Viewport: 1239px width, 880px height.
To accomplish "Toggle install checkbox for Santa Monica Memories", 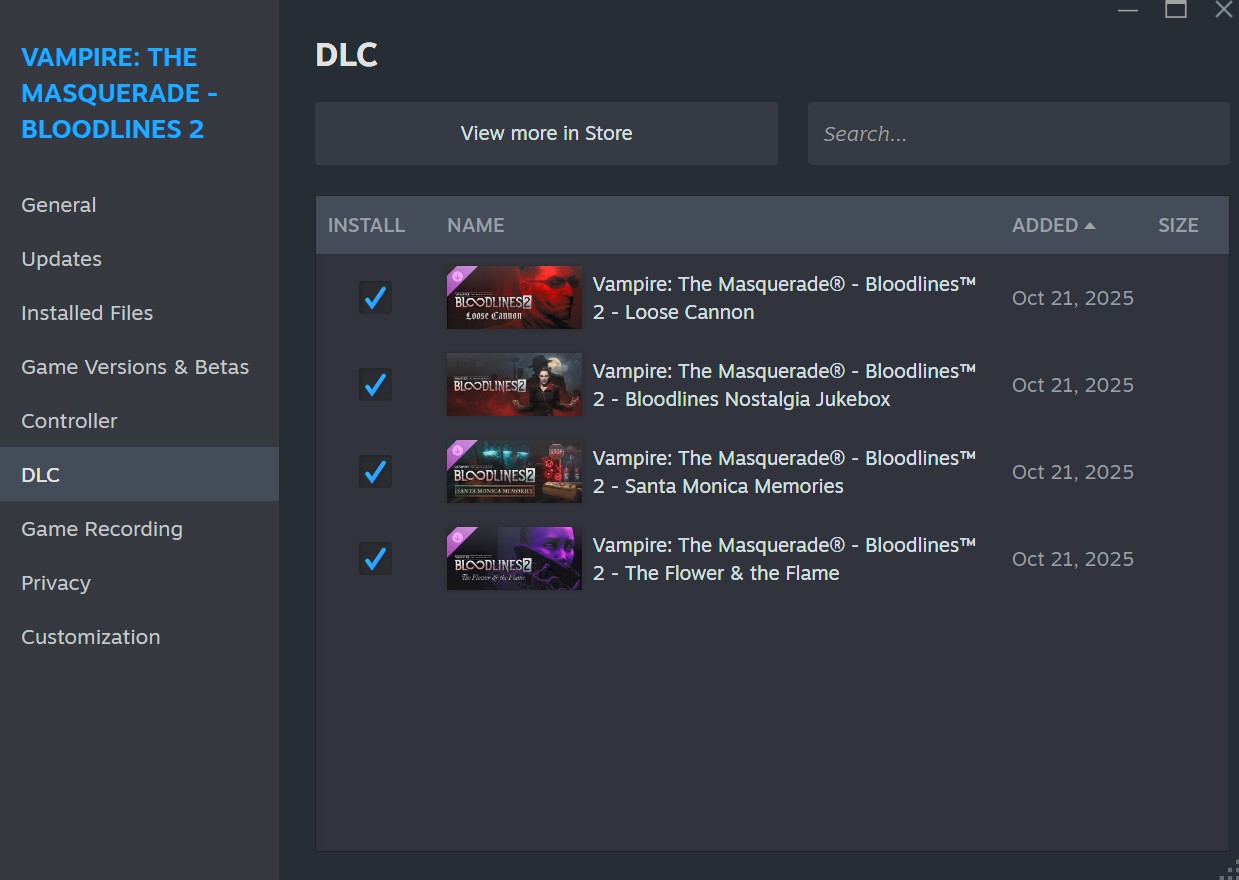I will 375,472.
